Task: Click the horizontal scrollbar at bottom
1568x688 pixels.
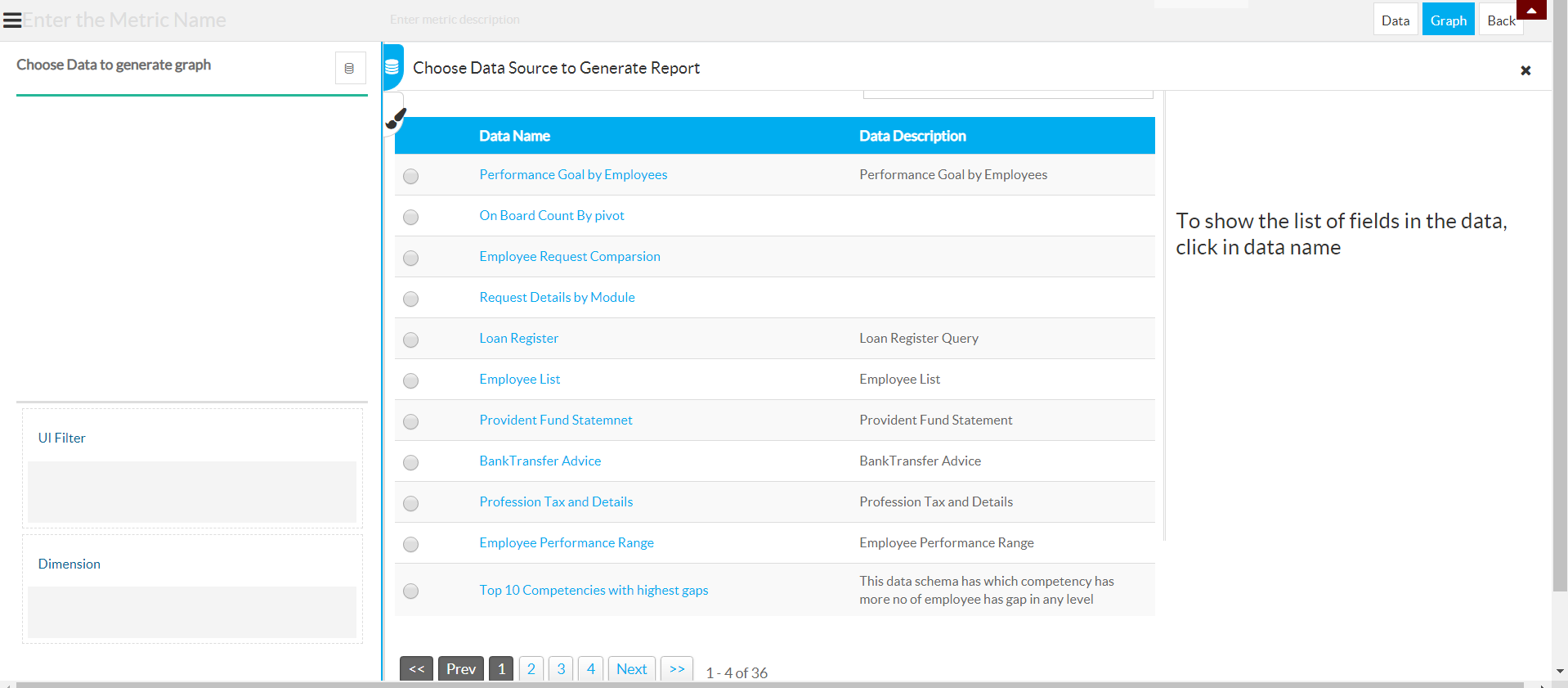Action: [768, 685]
